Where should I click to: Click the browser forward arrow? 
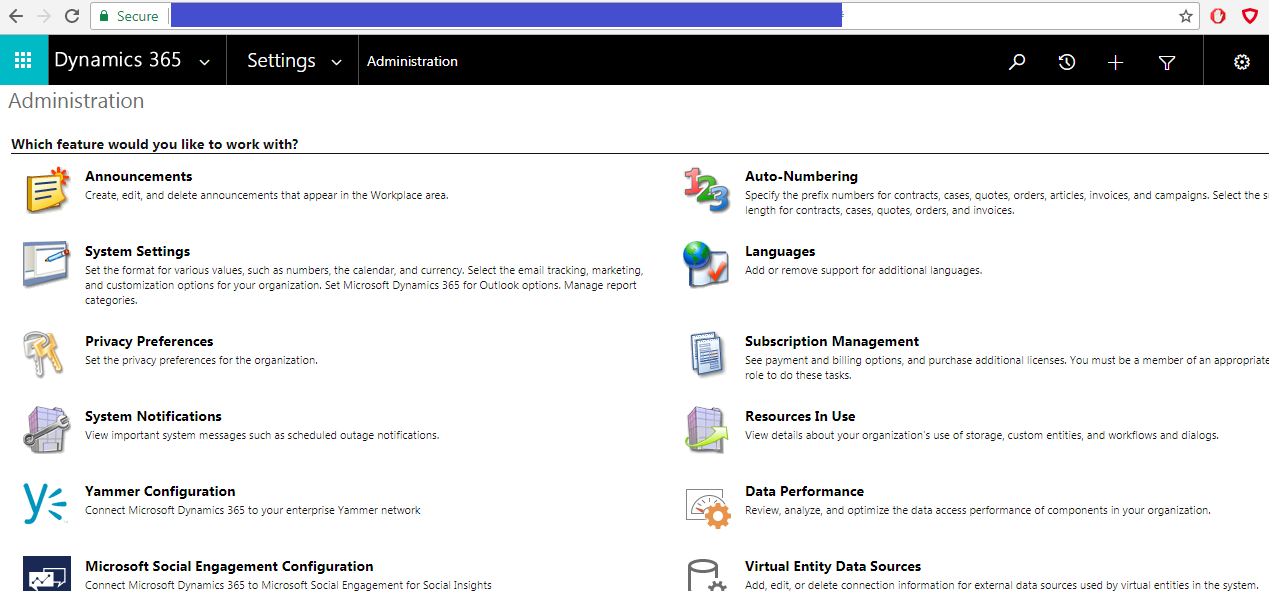click(44, 16)
